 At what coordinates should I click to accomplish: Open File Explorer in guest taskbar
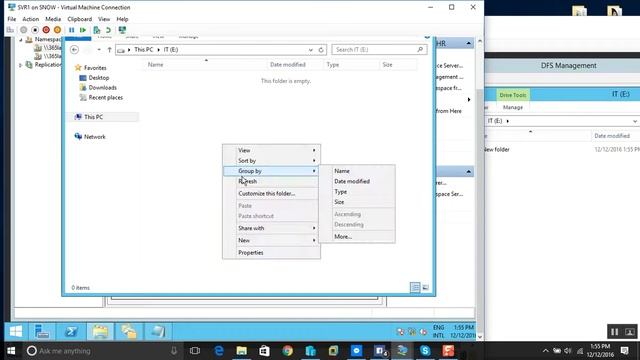pyautogui.click(x=100, y=331)
